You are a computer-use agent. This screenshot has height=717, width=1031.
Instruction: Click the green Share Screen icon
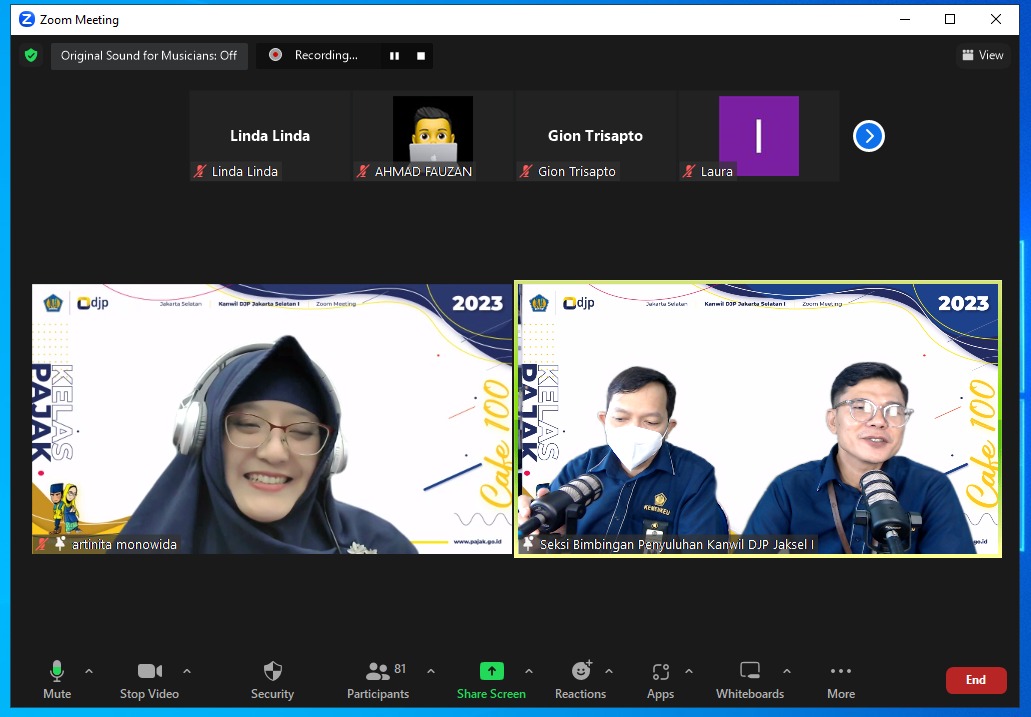(x=491, y=671)
